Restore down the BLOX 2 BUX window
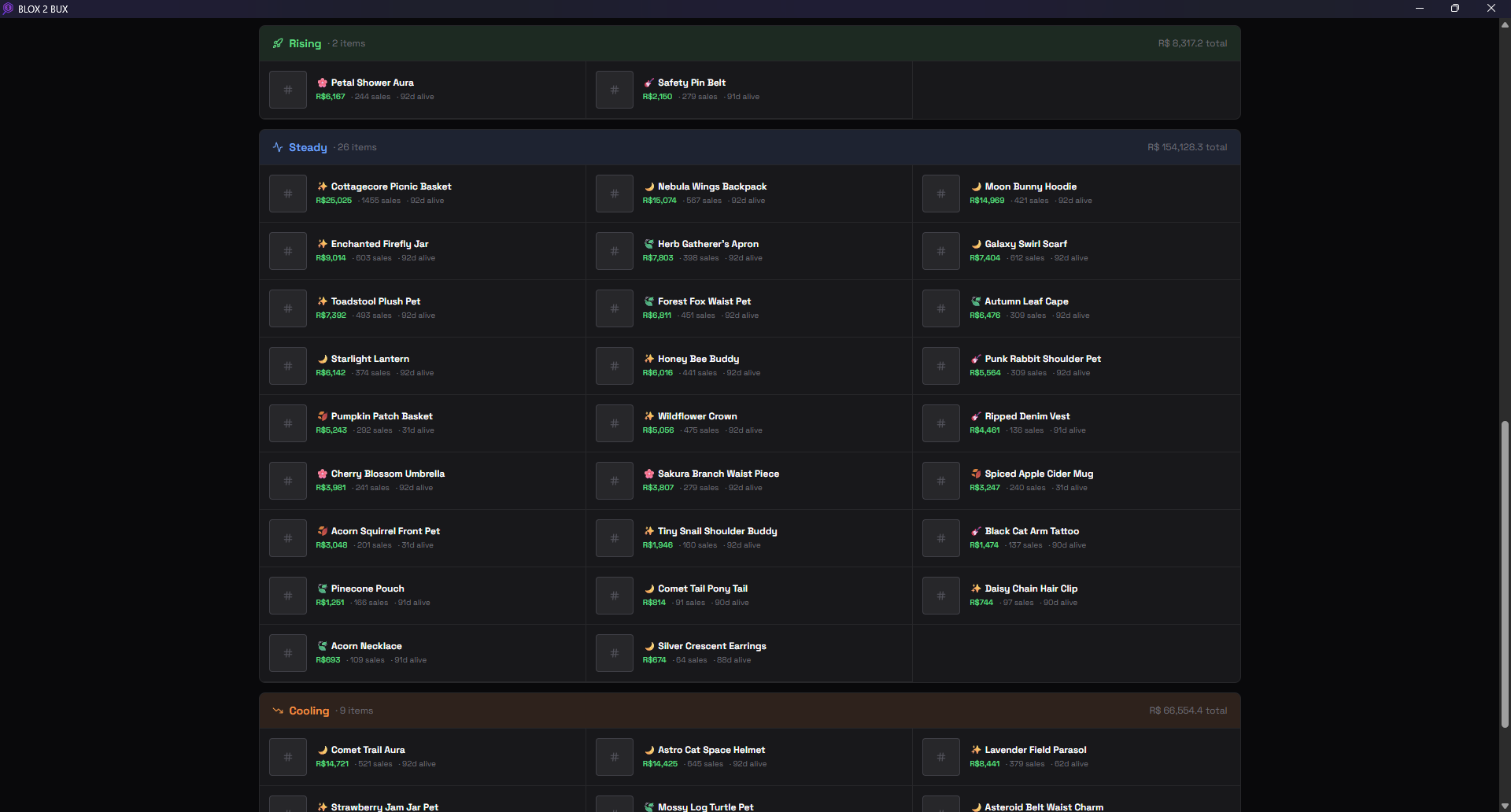This screenshot has height=812, width=1511. 1455,9
